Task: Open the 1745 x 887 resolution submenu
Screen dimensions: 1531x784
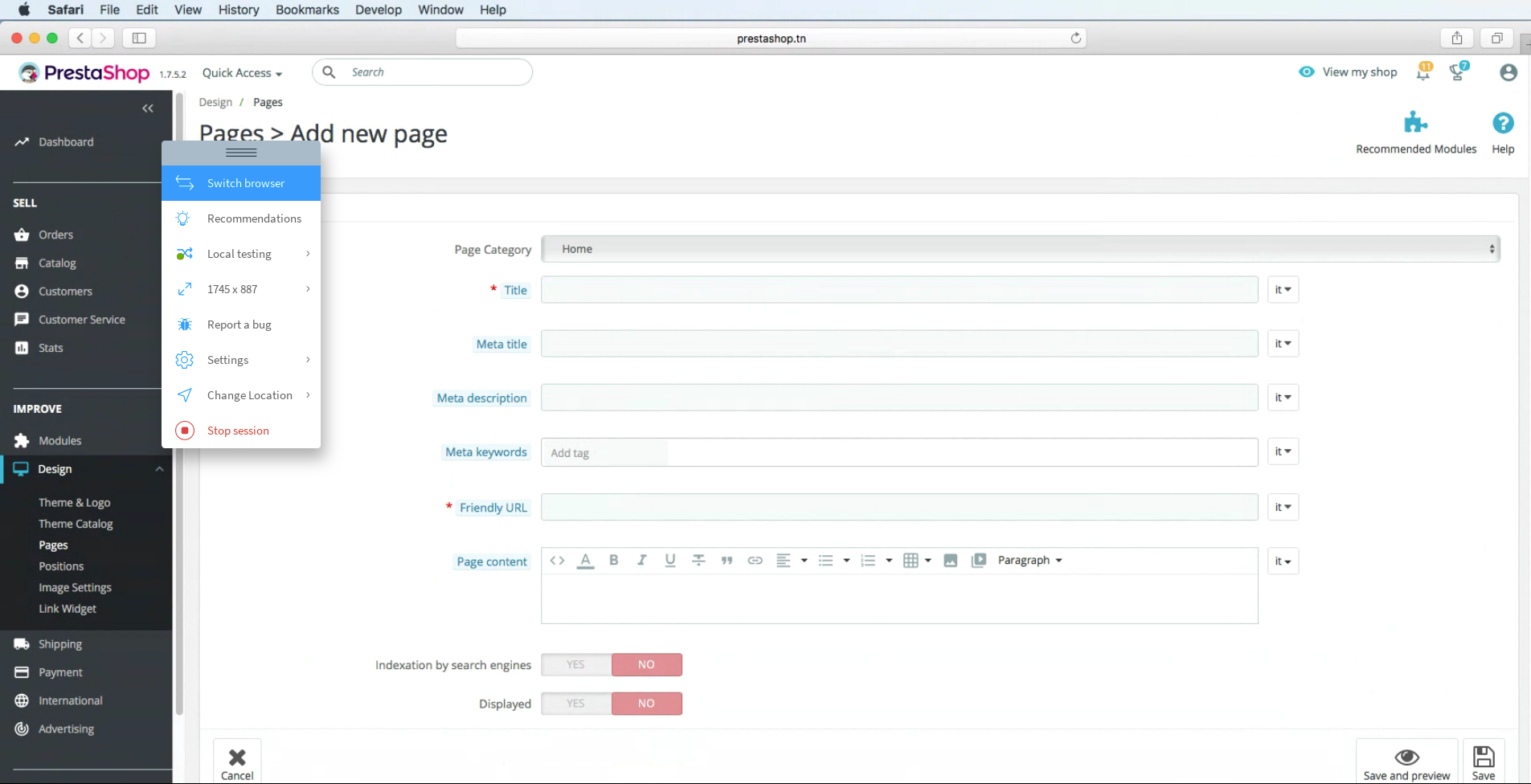Action: pyautogui.click(x=241, y=289)
